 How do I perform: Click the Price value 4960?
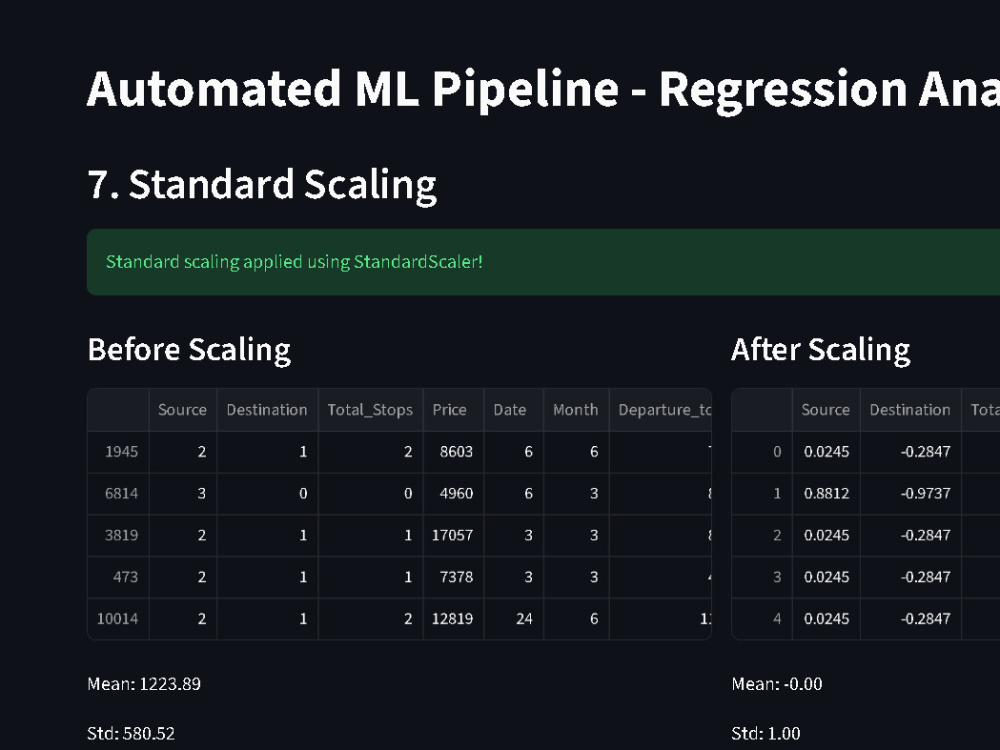click(453, 494)
